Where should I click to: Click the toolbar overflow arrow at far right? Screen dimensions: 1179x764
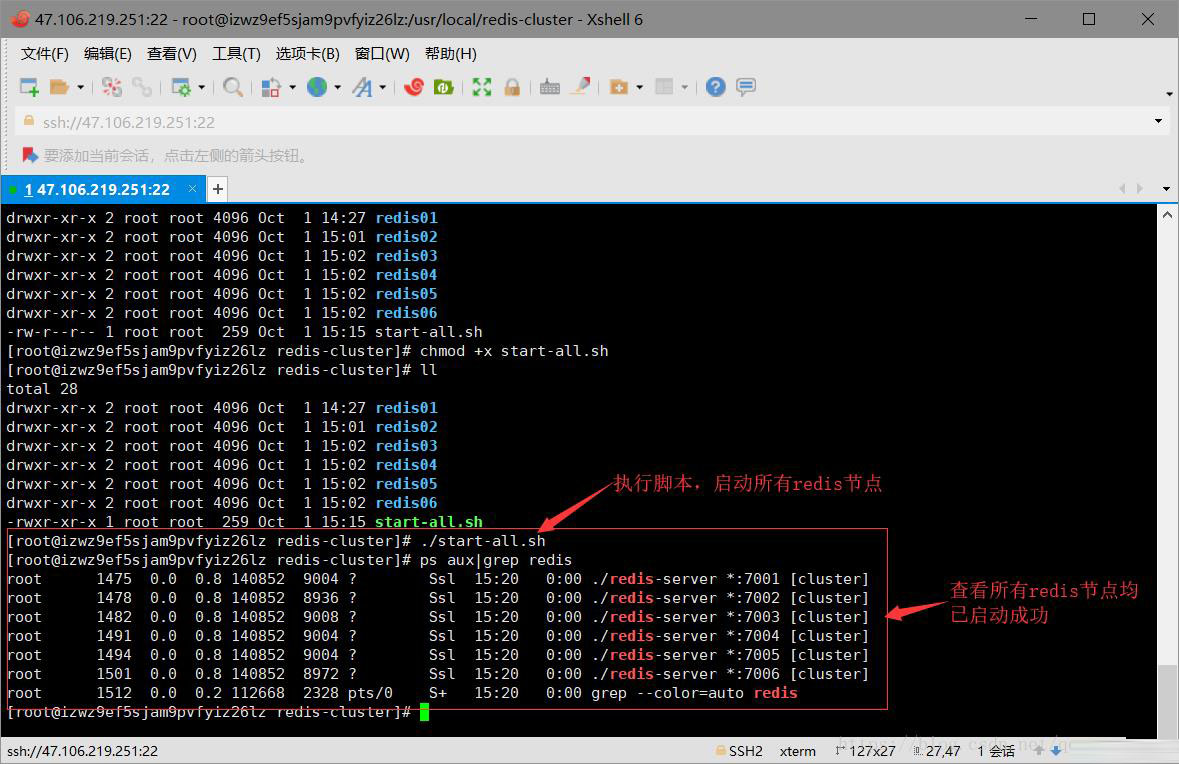tap(1169, 94)
